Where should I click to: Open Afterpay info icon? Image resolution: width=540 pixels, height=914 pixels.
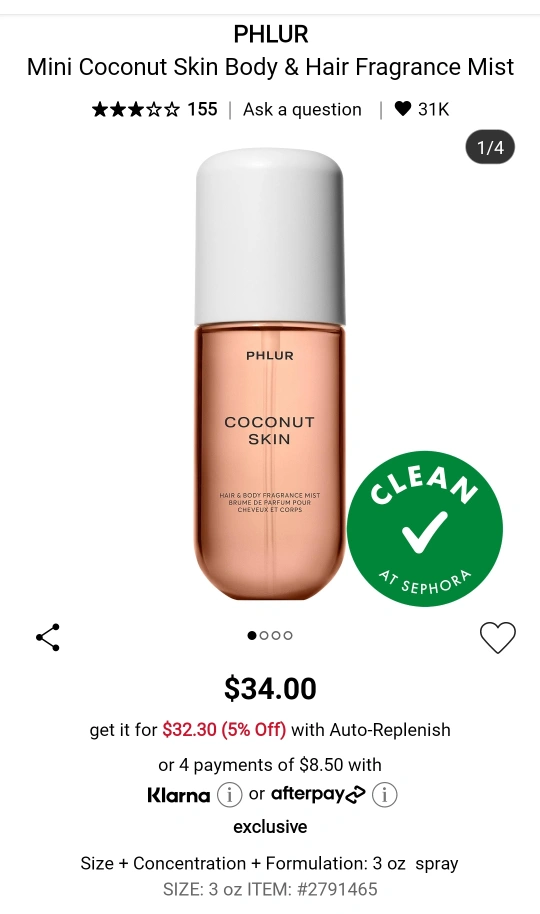[384, 795]
